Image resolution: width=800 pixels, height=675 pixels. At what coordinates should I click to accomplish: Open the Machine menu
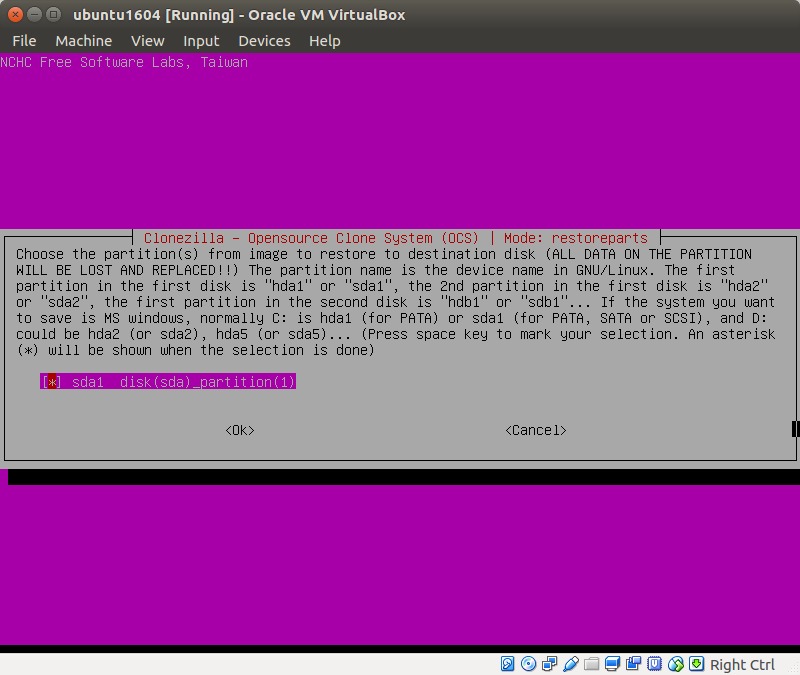pos(83,41)
